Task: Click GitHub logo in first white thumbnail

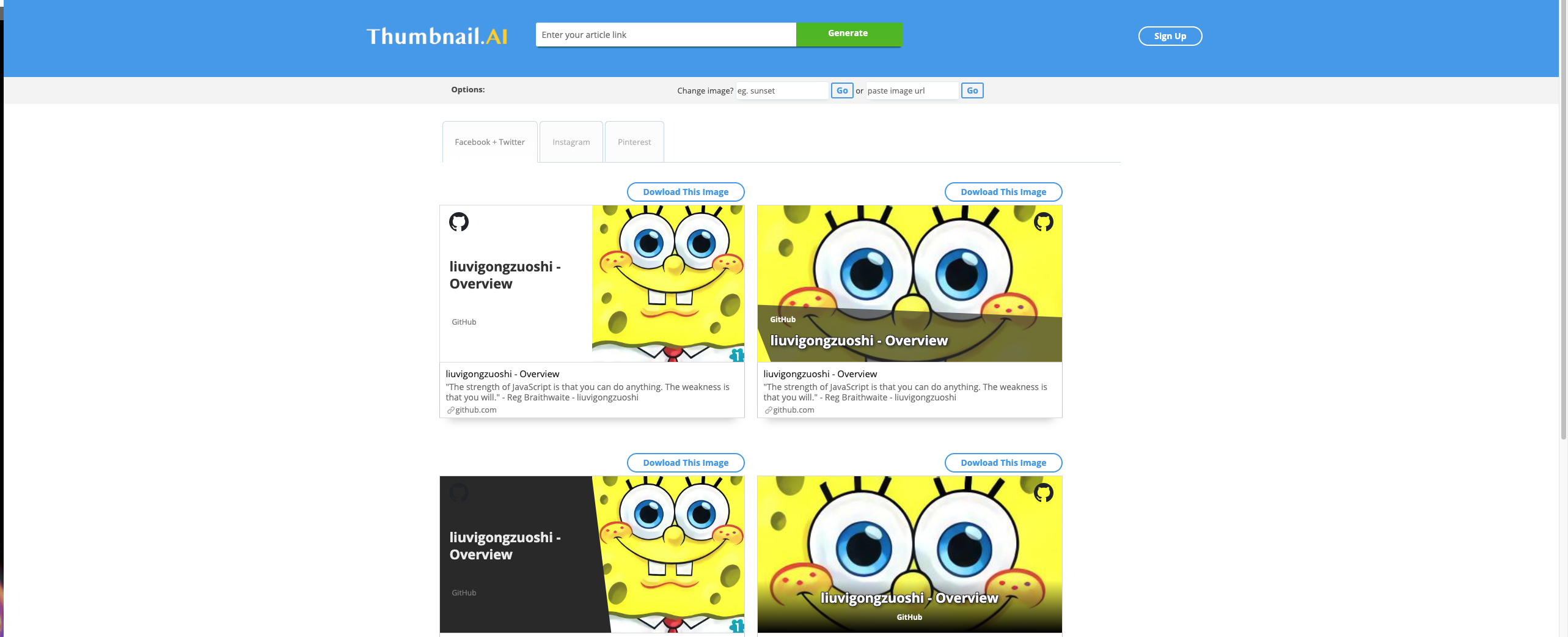Action: (459, 221)
